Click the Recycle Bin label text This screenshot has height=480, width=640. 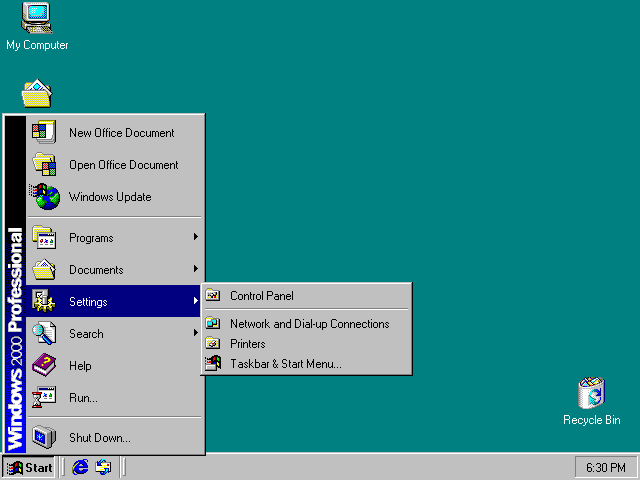pyautogui.click(x=591, y=420)
